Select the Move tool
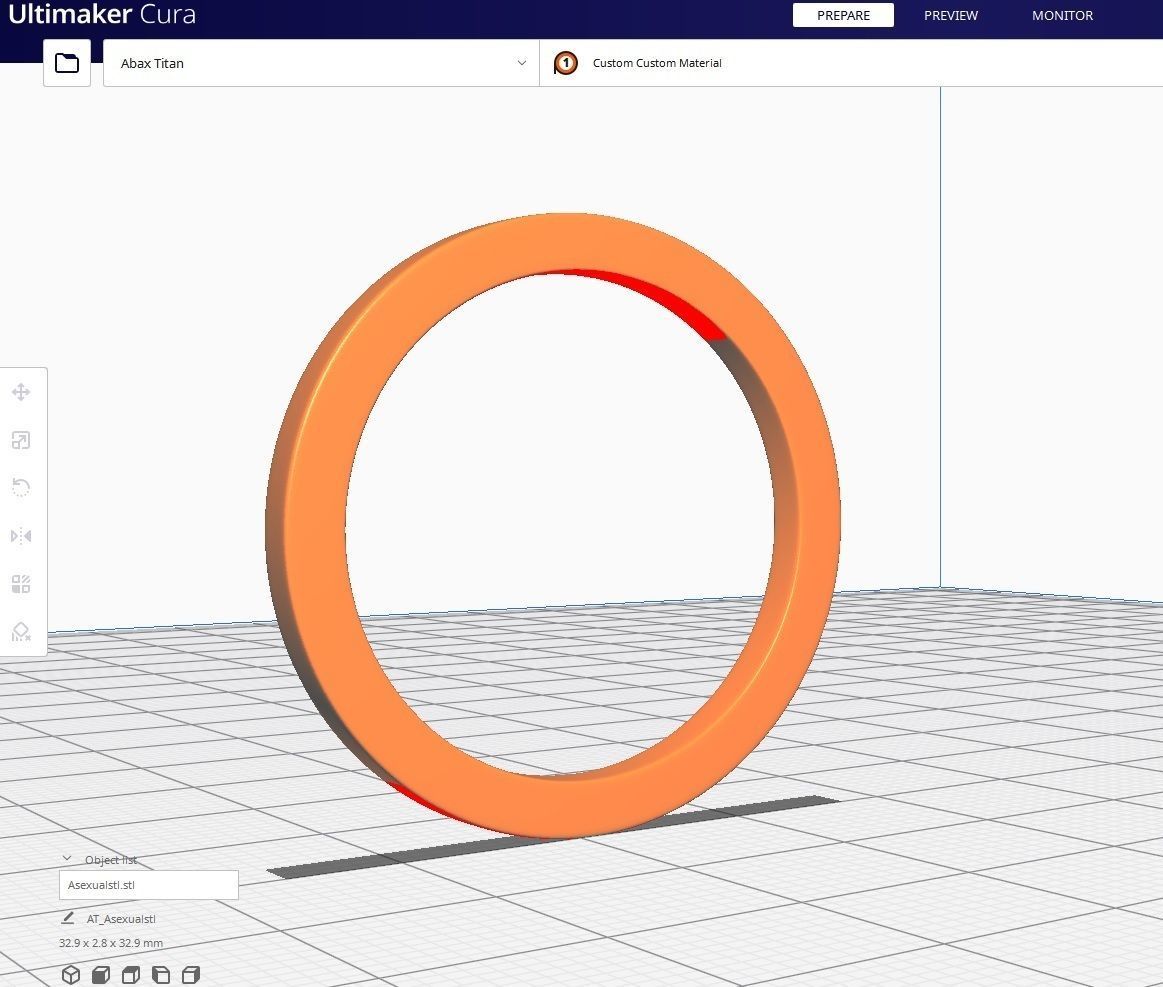The width and height of the screenshot is (1163, 987). pyautogui.click(x=21, y=392)
